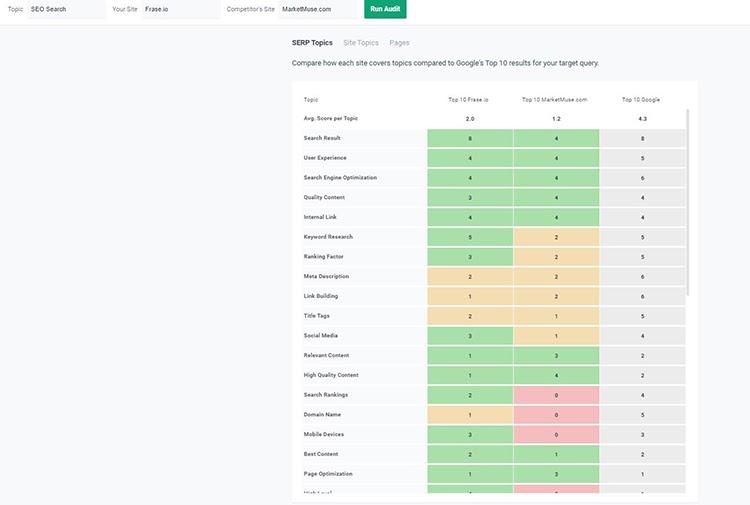Image resolution: width=750 pixels, height=505 pixels.
Task: Select the Social Media topic label
Action: (x=320, y=336)
